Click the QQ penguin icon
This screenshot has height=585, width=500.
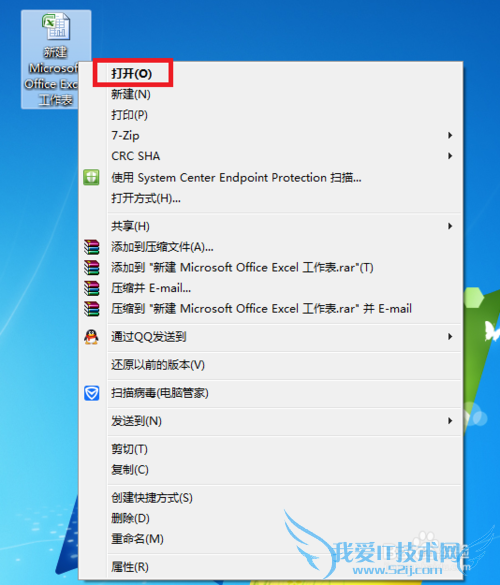91,337
